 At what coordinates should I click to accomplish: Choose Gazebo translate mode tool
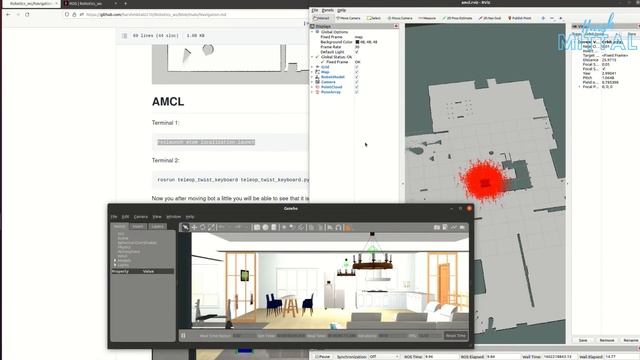(x=194, y=227)
